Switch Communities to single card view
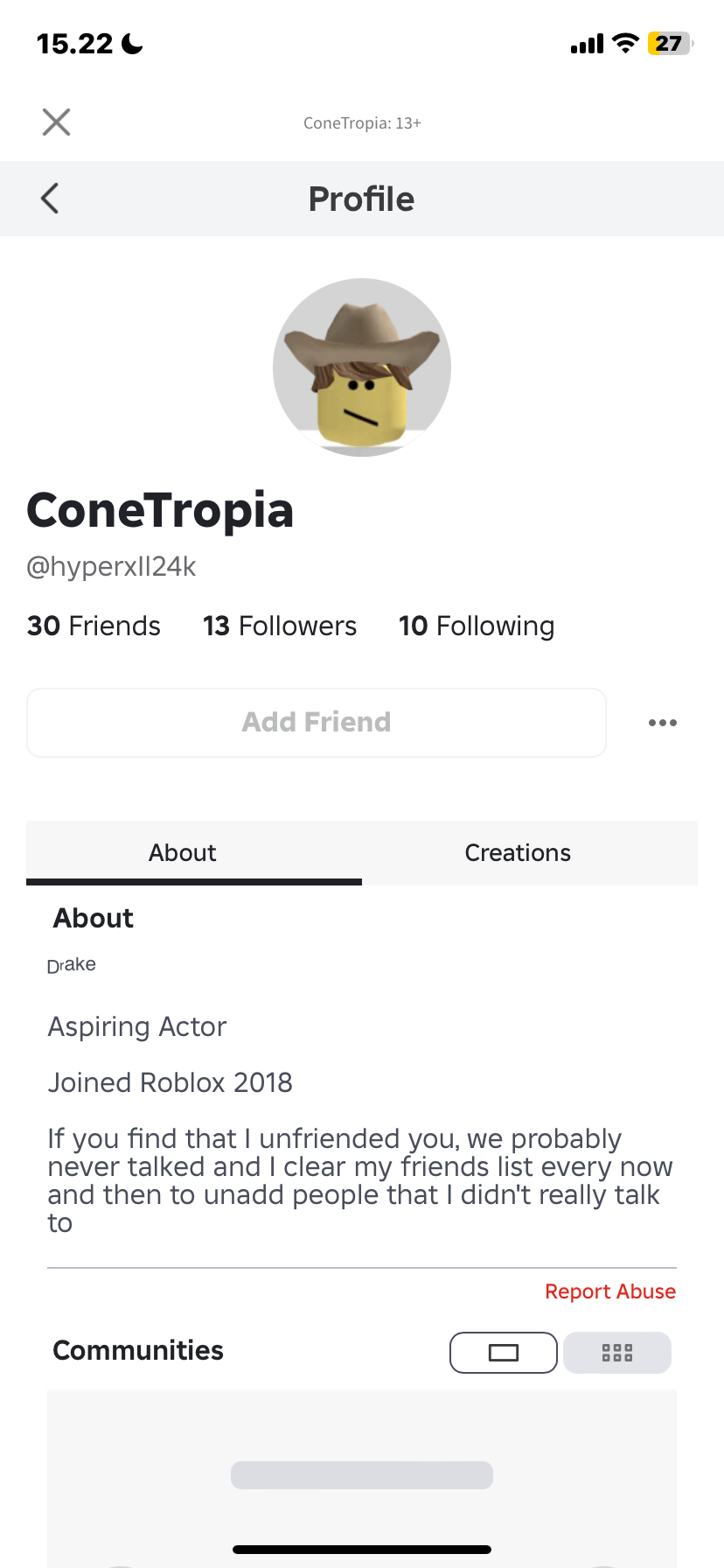Screen dimensions: 724x1568 (x=504, y=1353)
